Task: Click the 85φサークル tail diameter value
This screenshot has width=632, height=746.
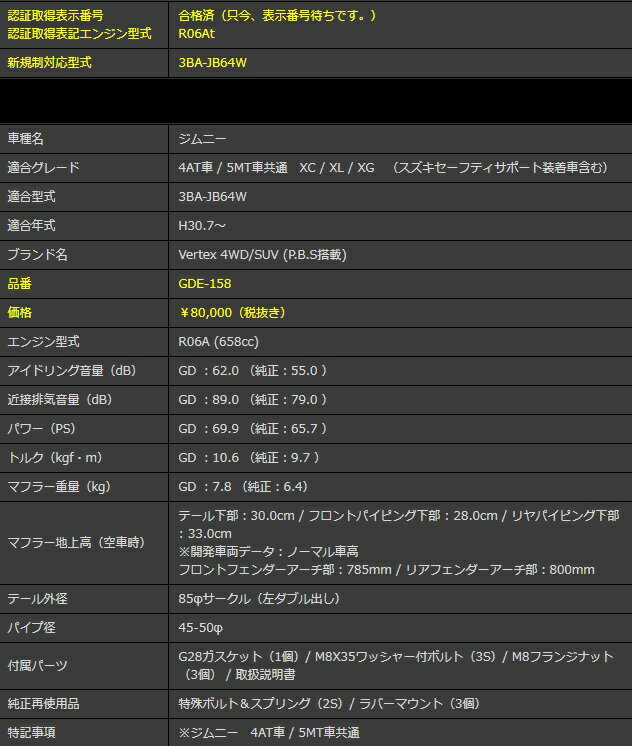Action: [x=258, y=598]
